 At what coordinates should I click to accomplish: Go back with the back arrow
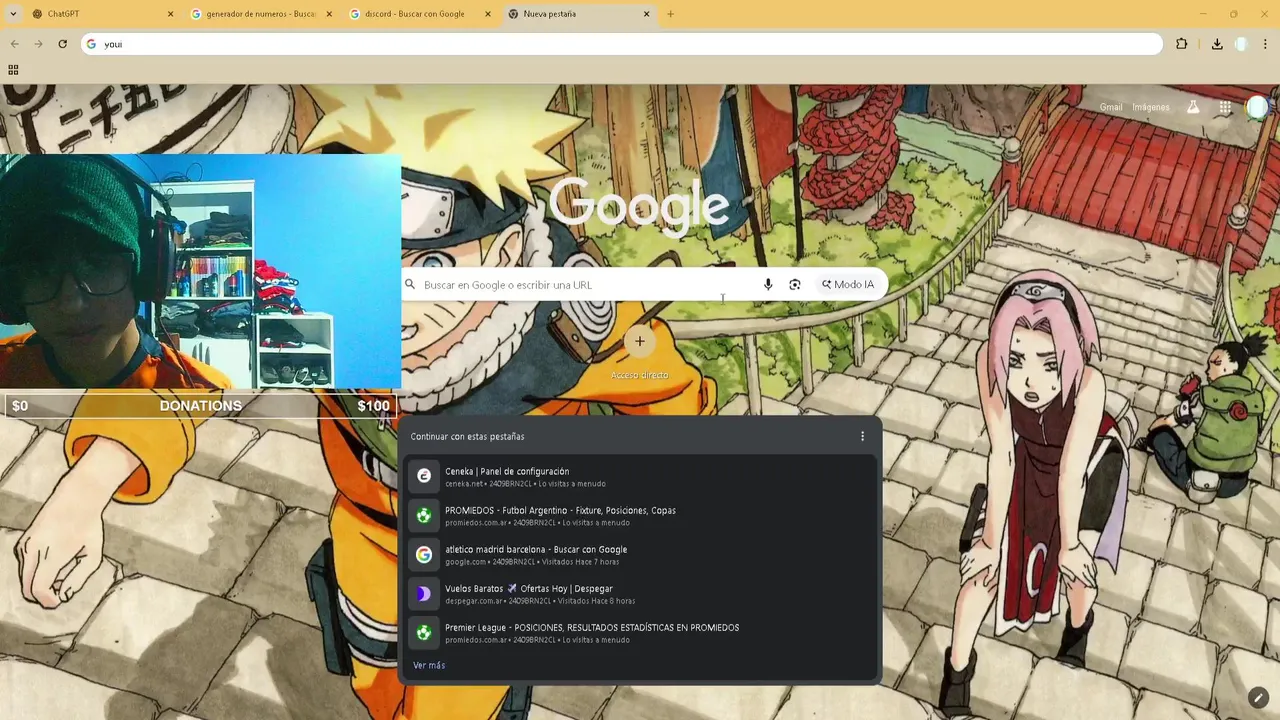[x=15, y=44]
